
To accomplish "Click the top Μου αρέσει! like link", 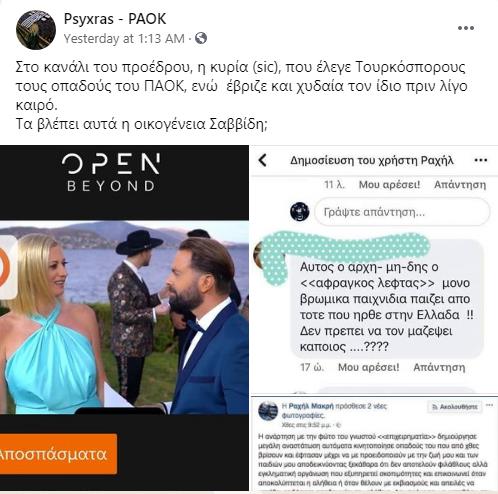I will click(389, 185).
